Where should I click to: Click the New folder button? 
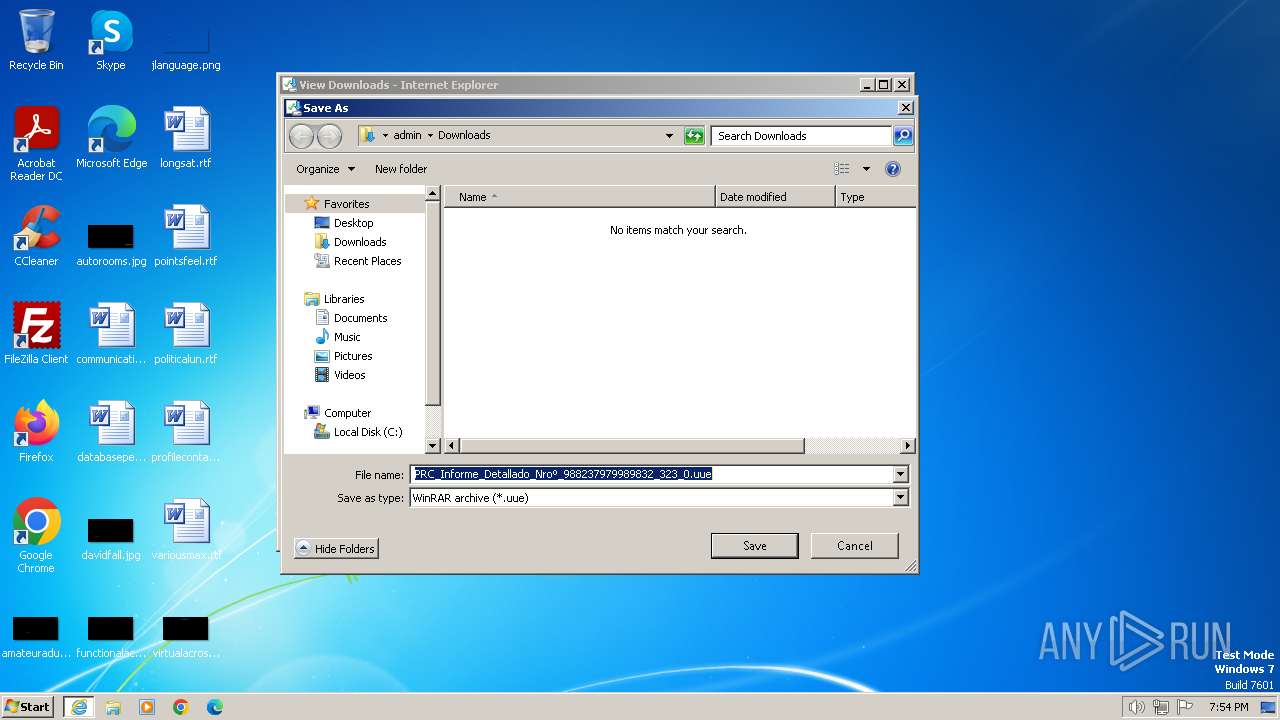pyautogui.click(x=401, y=169)
